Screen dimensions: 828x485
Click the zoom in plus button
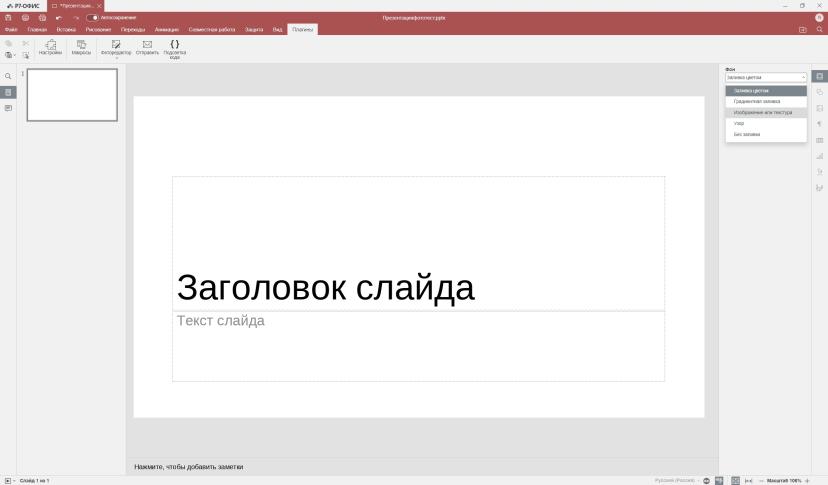[x=807, y=480]
